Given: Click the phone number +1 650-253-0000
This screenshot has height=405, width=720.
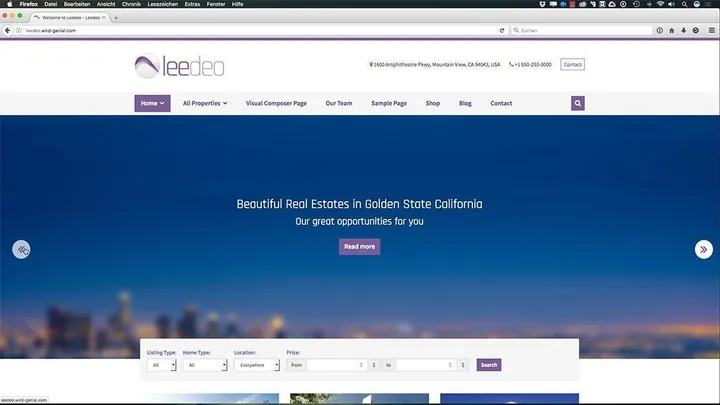Looking at the screenshot, I should [x=533, y=65].
